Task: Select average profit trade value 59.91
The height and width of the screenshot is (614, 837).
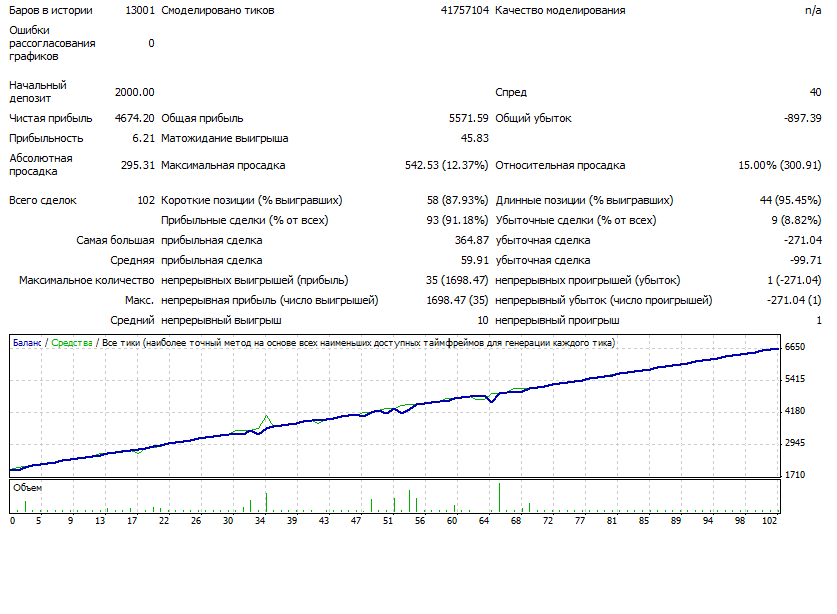Action: point(475,261)
